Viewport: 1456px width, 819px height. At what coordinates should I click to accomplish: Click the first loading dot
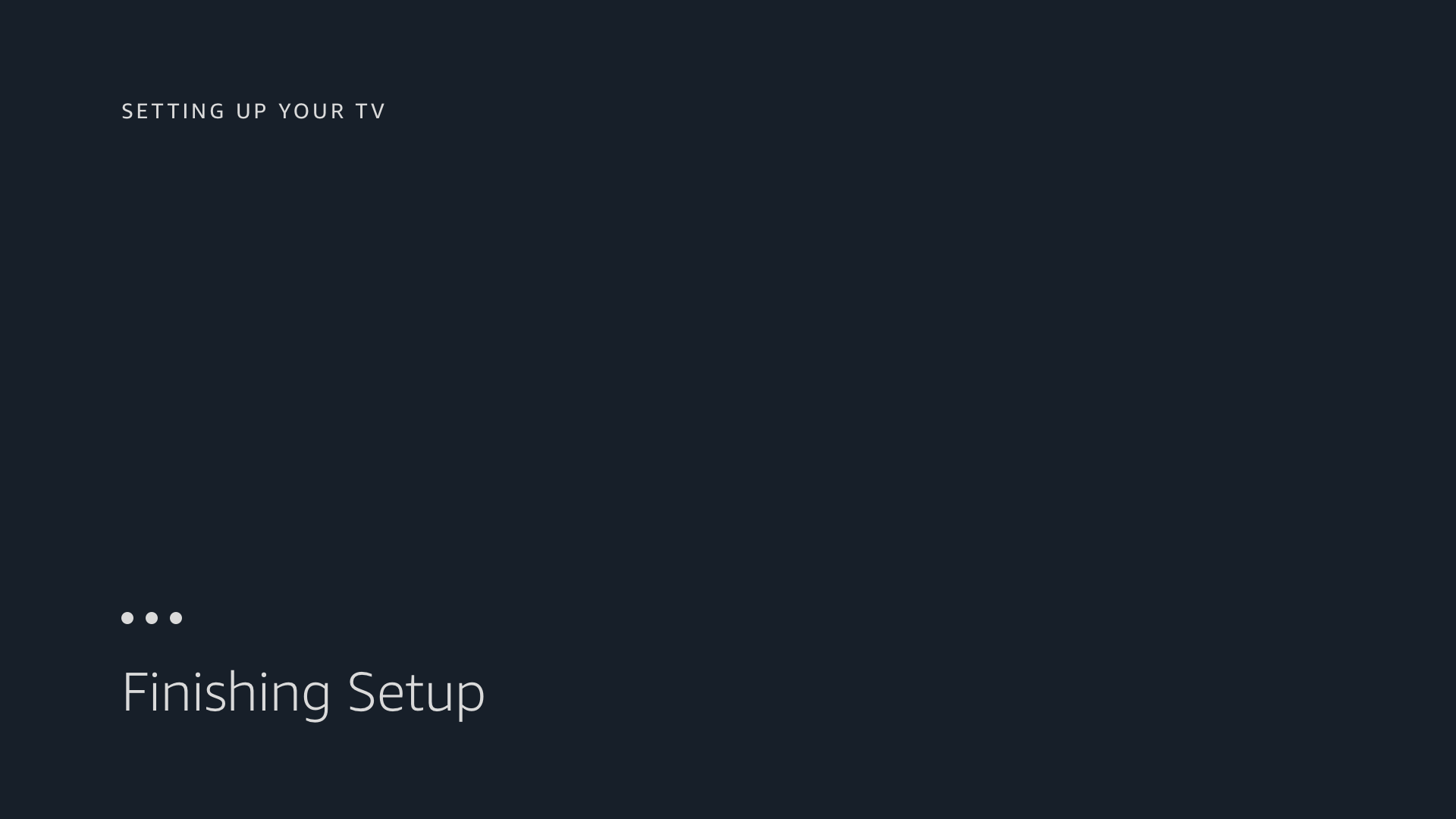click(127, 618)
